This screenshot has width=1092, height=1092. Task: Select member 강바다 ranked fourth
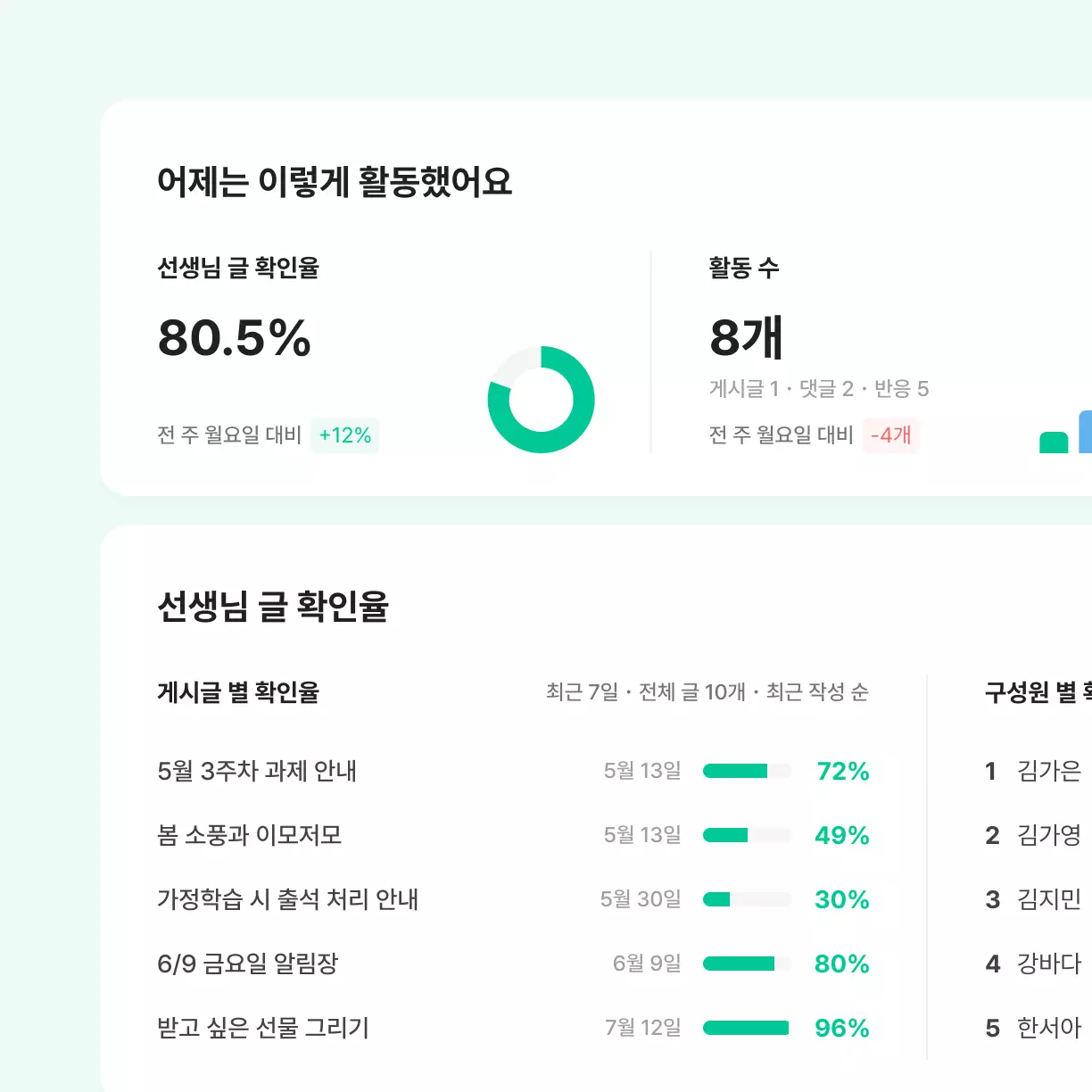(1049, 964)
